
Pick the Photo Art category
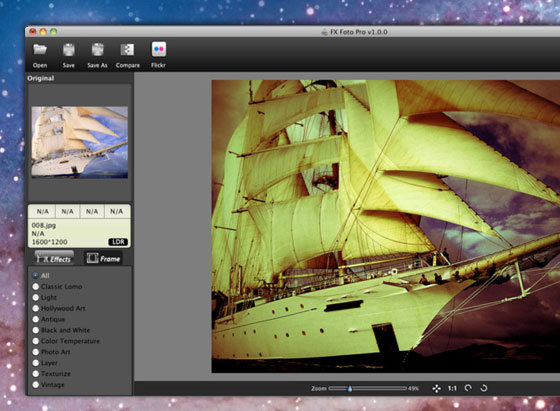[x=36, y=352]
